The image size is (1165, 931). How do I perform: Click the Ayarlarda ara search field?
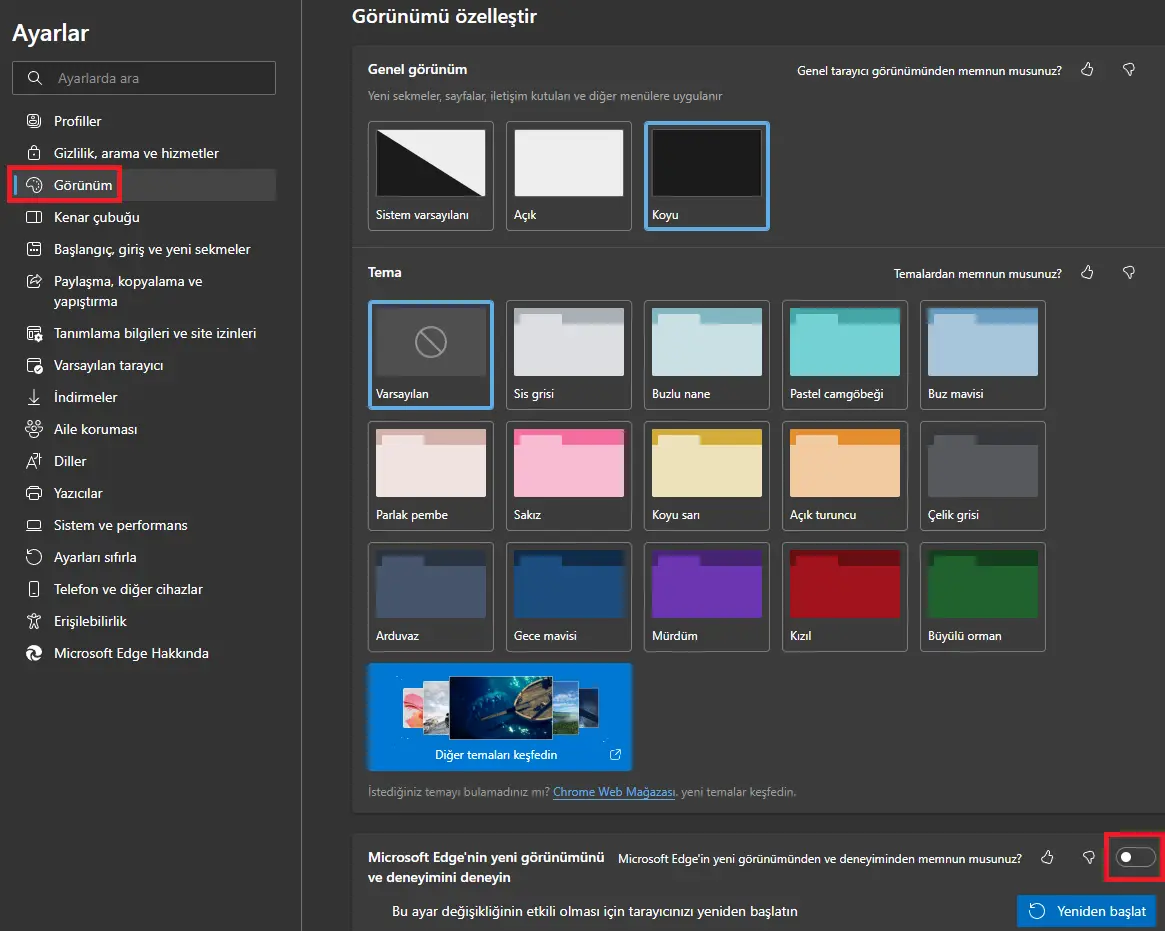(x=144, y=78)
